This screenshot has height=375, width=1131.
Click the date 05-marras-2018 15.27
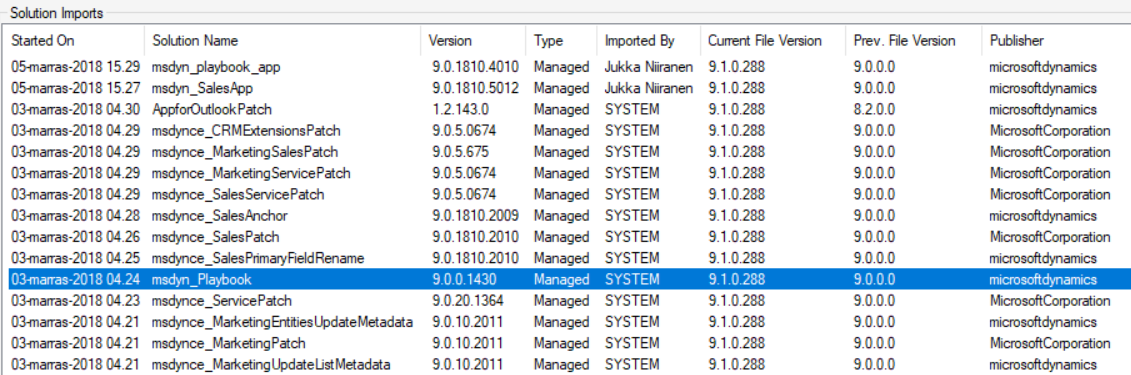pyautogui.click(x=75, y=89)
